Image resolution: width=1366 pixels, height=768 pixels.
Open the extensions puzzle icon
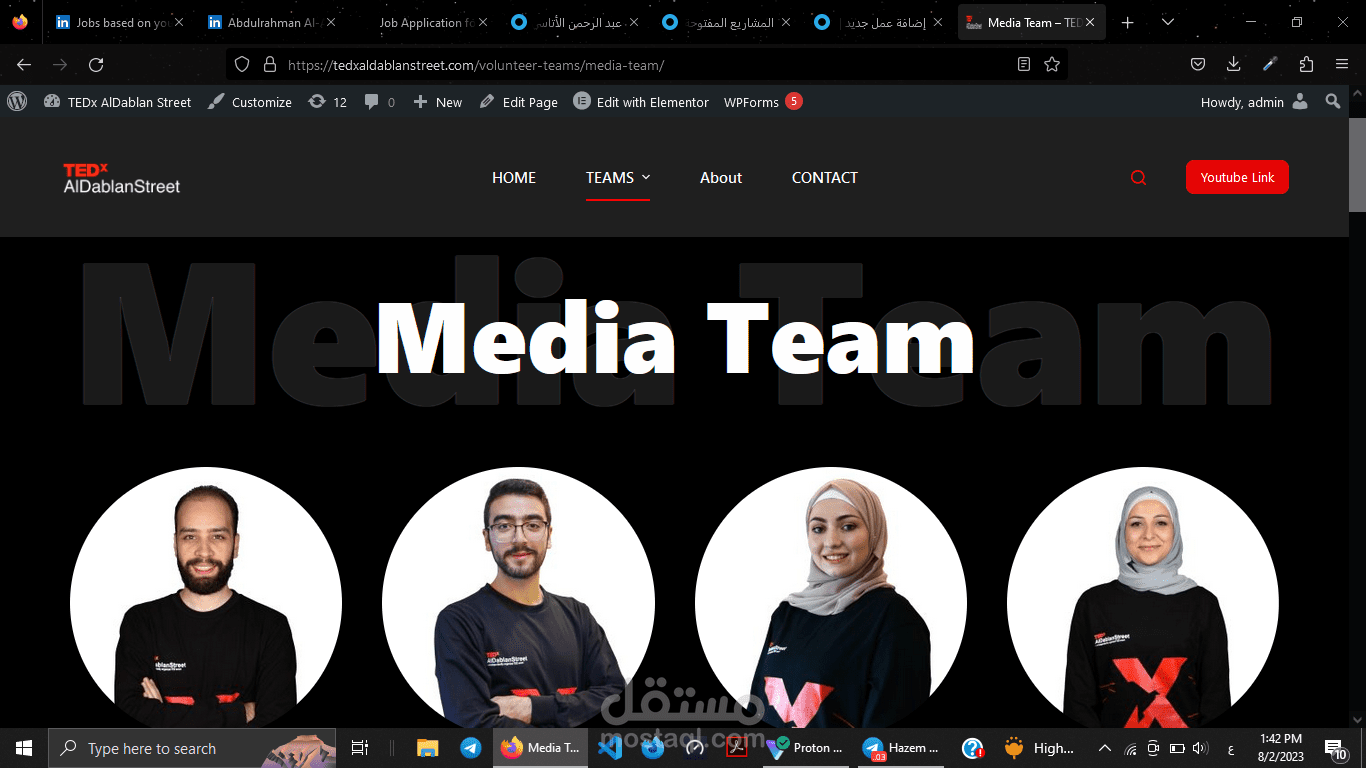1306,65
